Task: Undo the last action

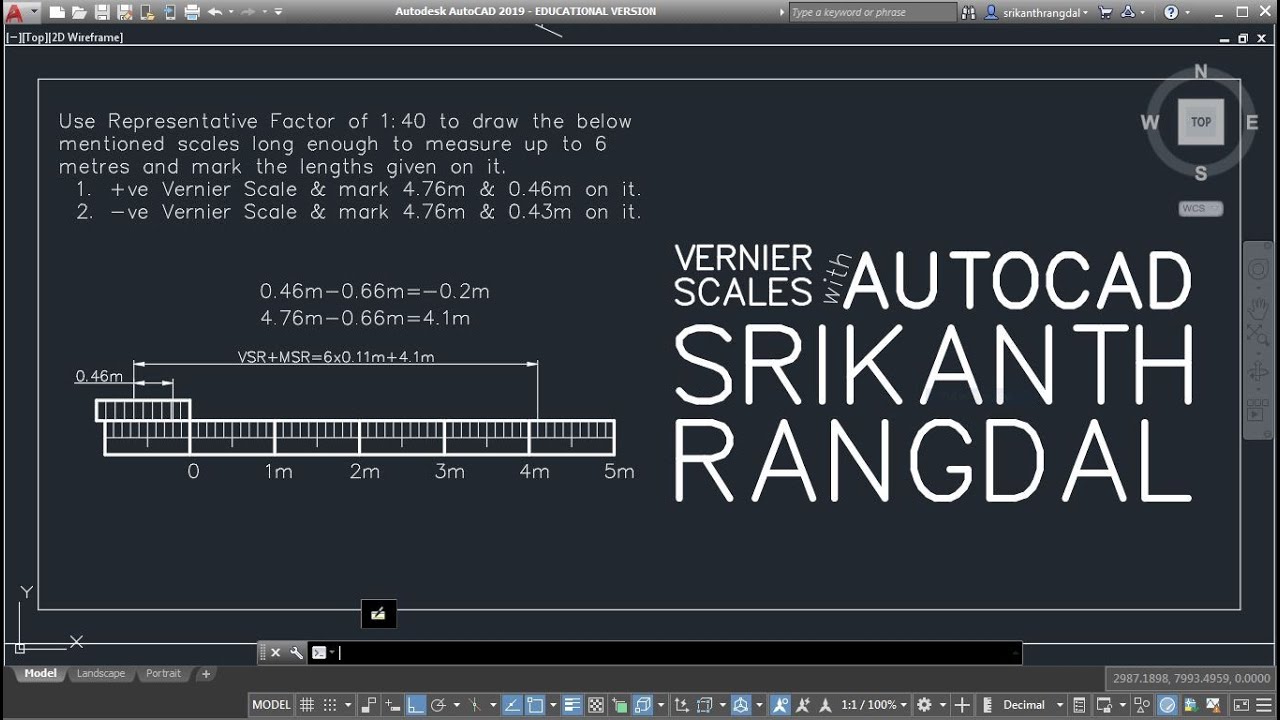Action: coord(215,12)
